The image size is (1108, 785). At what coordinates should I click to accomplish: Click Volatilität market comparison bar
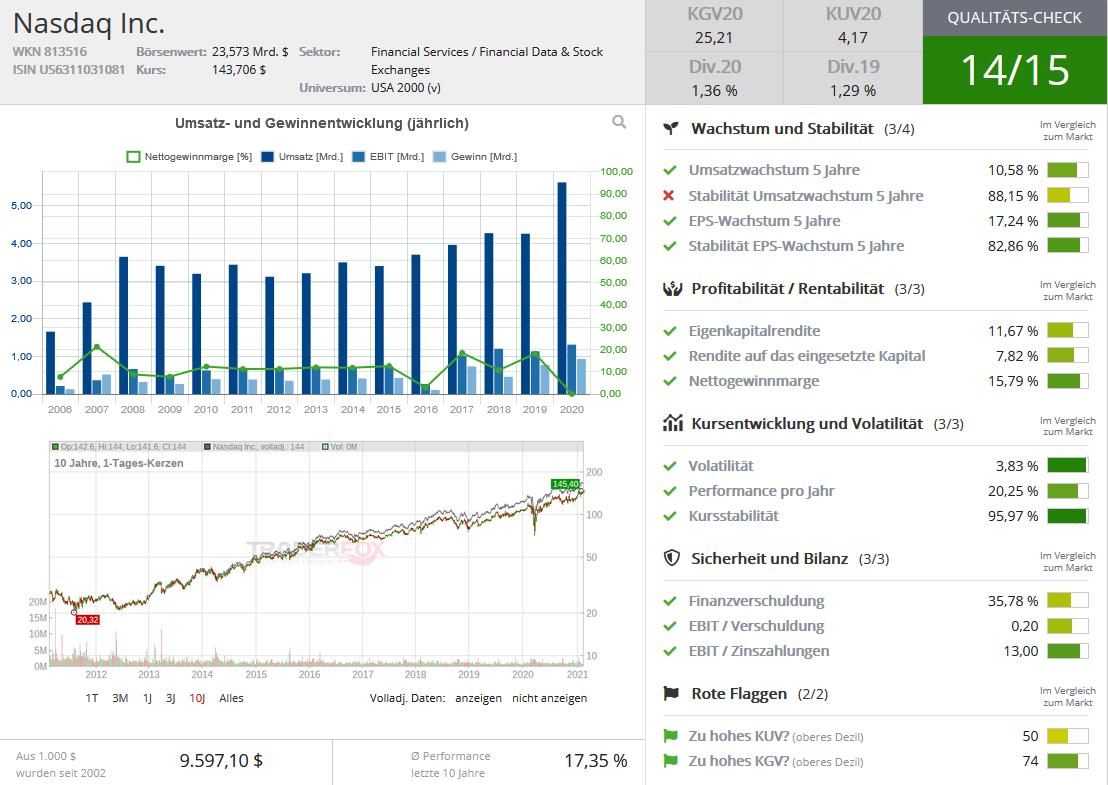point(1068,466)
